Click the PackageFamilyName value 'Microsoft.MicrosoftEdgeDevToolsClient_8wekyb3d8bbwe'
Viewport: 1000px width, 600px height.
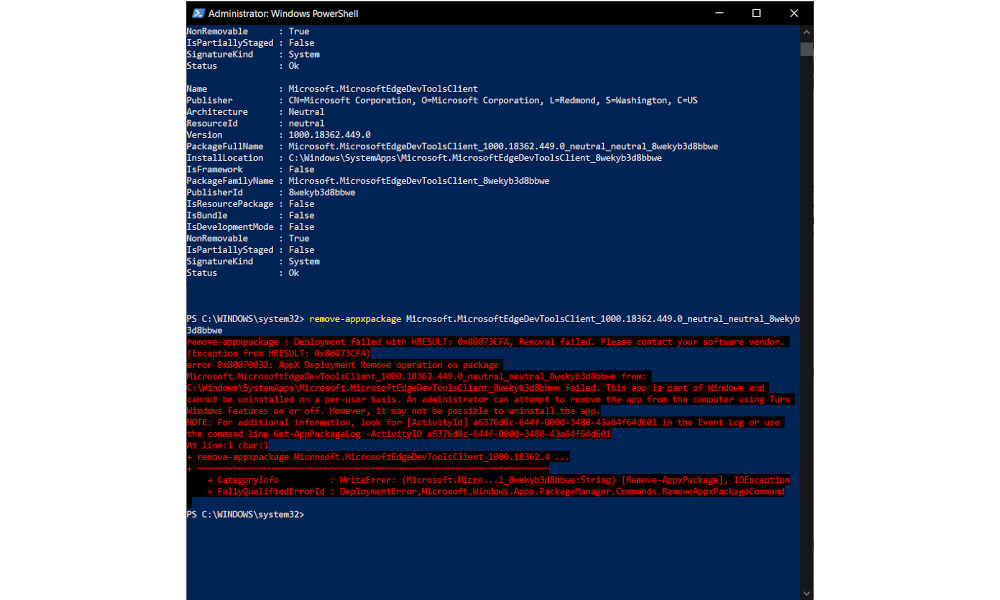(418, 180)
